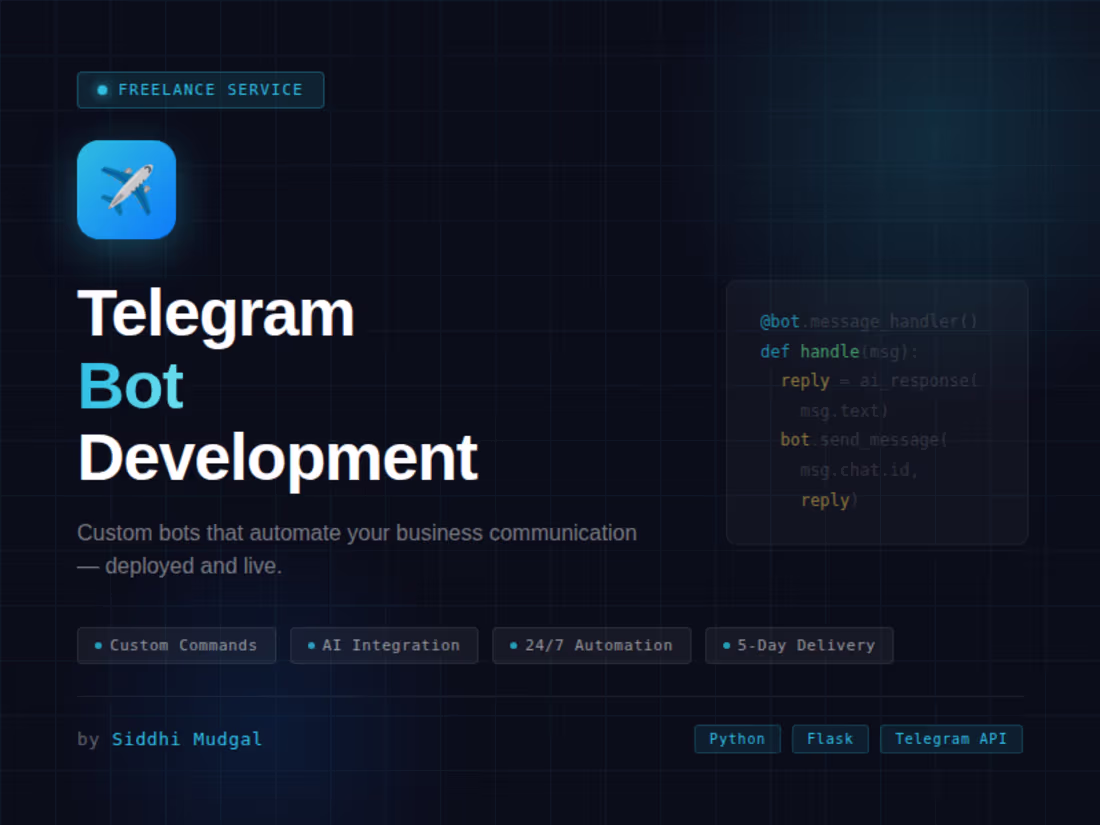Select the 5-Day Delivery tag
This screenshot has width=1100, height=825.
coord(800,645)
